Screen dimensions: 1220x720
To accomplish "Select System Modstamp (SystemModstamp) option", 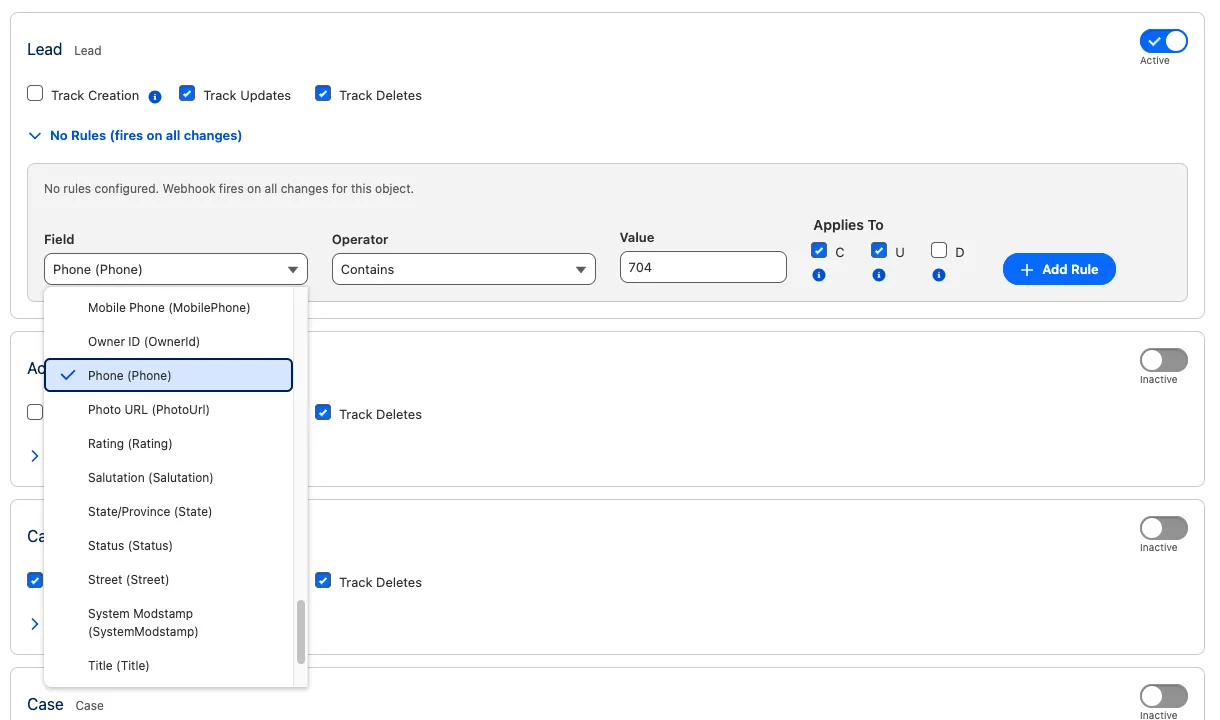I will [169, 623].
